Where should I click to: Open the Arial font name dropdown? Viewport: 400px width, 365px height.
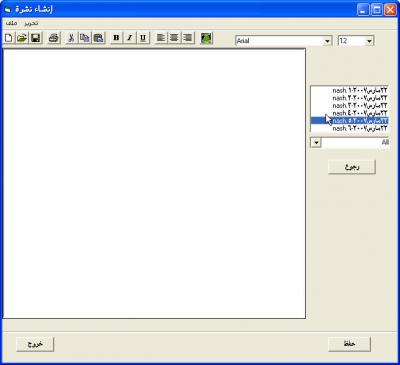pos(327,41)
